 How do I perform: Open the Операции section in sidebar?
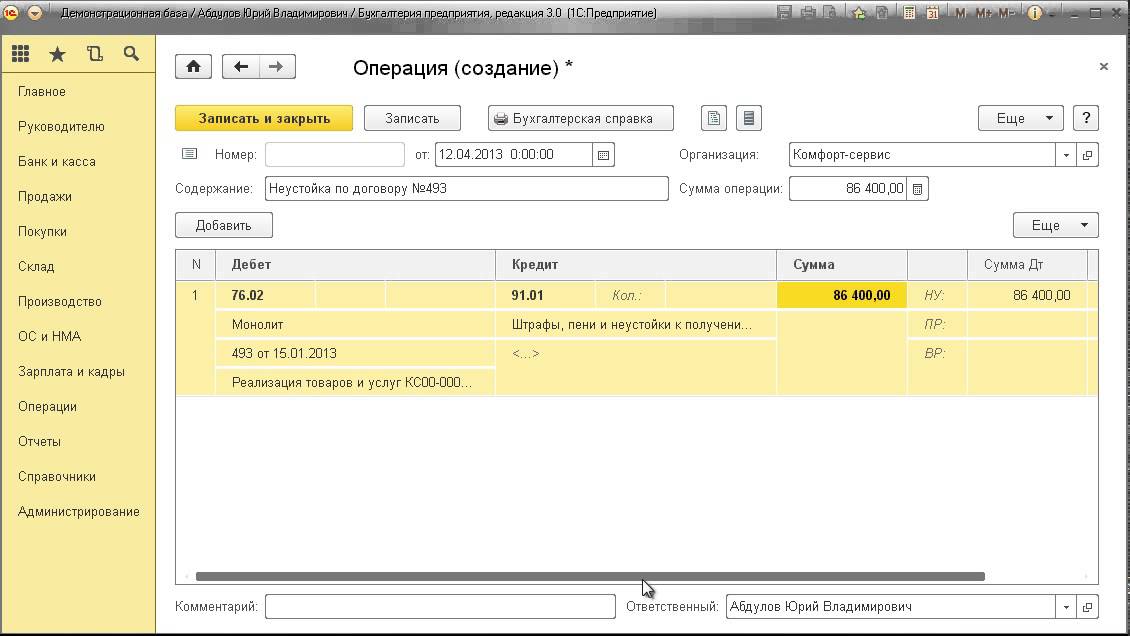[x=47, y=406]
